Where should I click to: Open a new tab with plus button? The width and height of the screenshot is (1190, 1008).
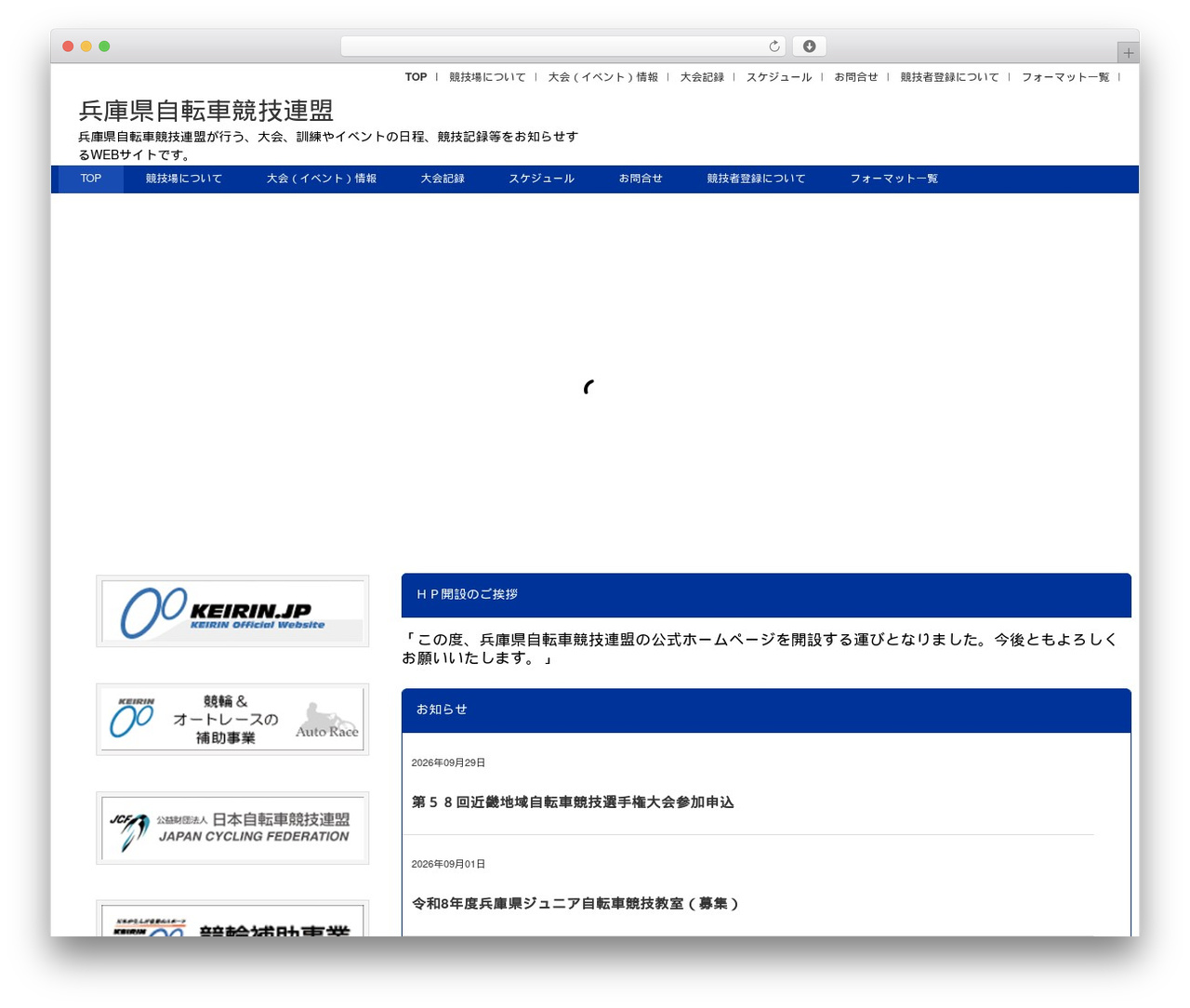click(1128, 53)
